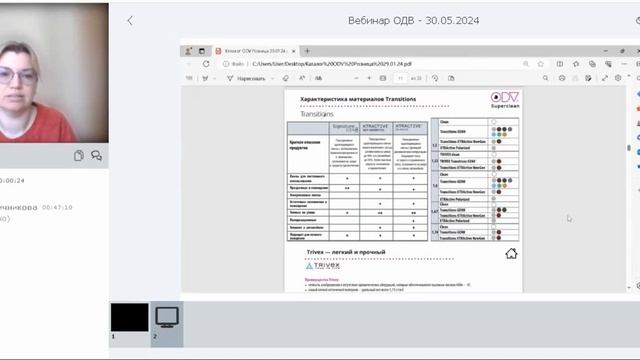Click the 'Trivex — легкий и прочный' heading
This screenshot has height=360, width=640.
click(346, 252)
